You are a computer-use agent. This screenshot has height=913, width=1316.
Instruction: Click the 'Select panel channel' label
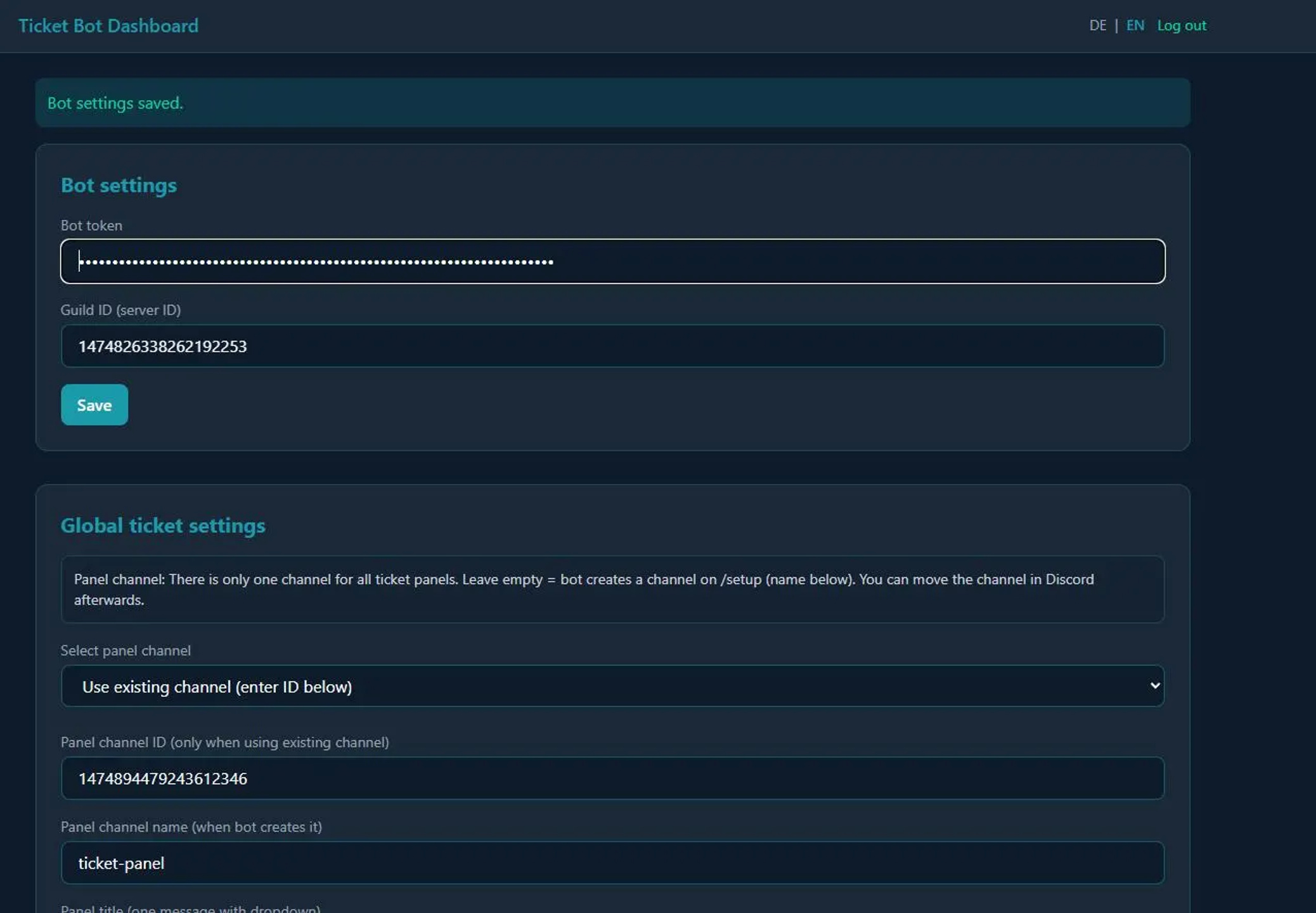pyautogui.click(x=126, y=651)
